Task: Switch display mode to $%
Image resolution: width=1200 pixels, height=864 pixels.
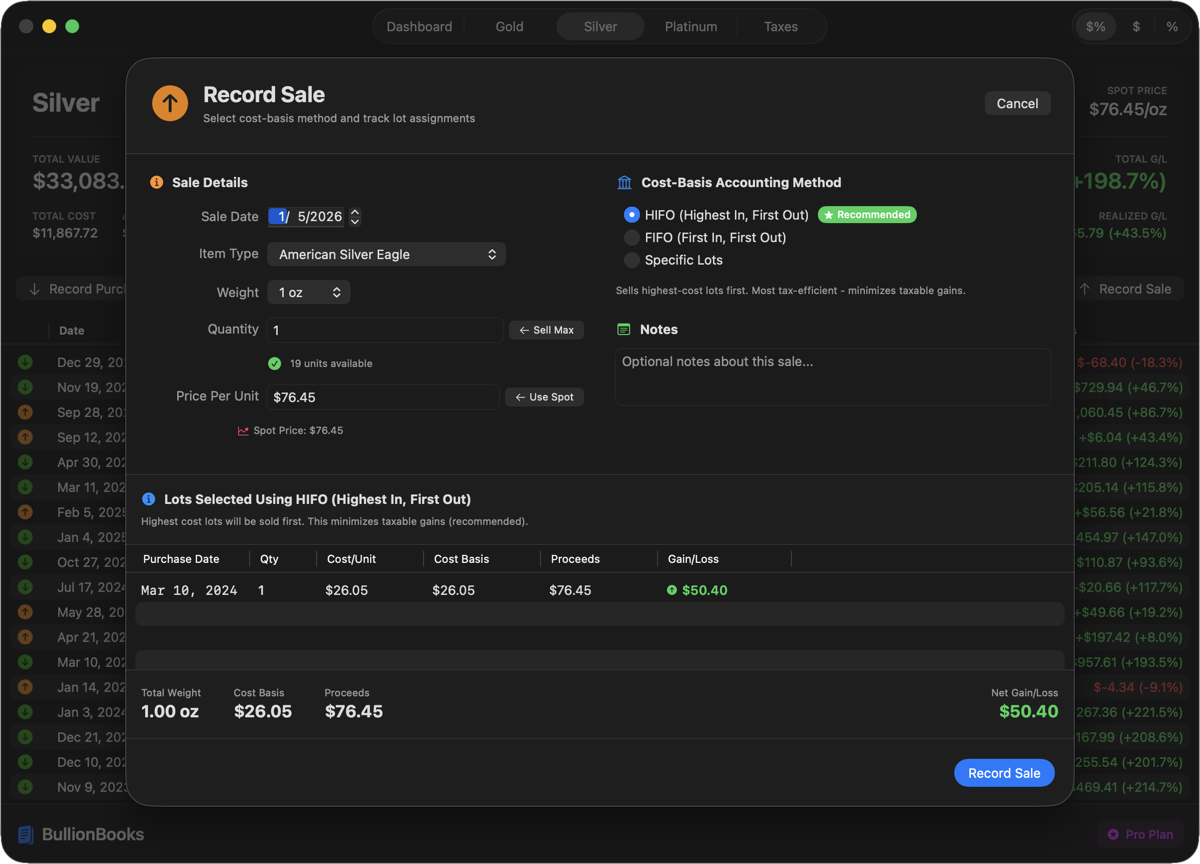Action: (x=1096, y=27)
